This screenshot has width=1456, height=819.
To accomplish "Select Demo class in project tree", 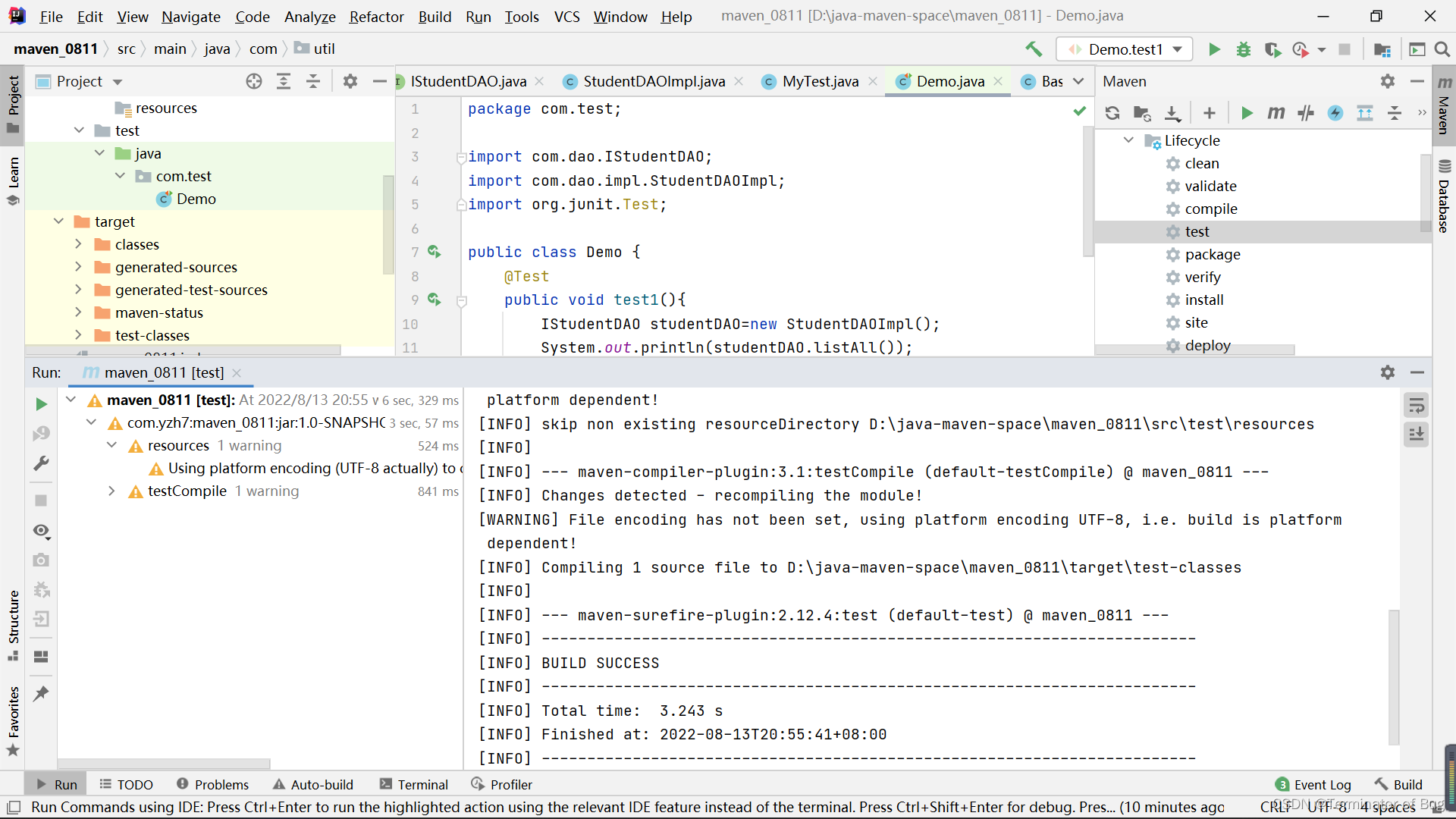I will click(x=196, y=199).
